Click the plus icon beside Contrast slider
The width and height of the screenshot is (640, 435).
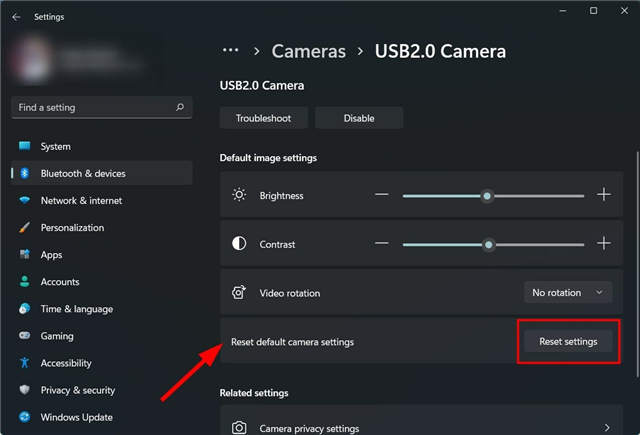(604, 243)
